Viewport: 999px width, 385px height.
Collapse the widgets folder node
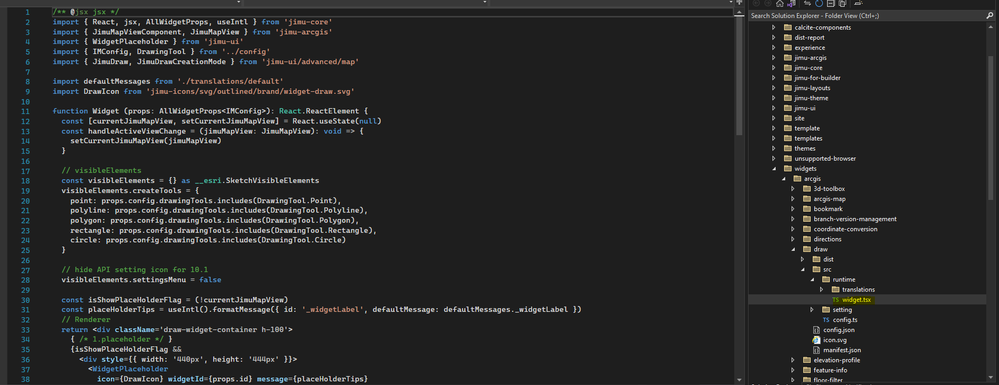(x=774, y=169)
